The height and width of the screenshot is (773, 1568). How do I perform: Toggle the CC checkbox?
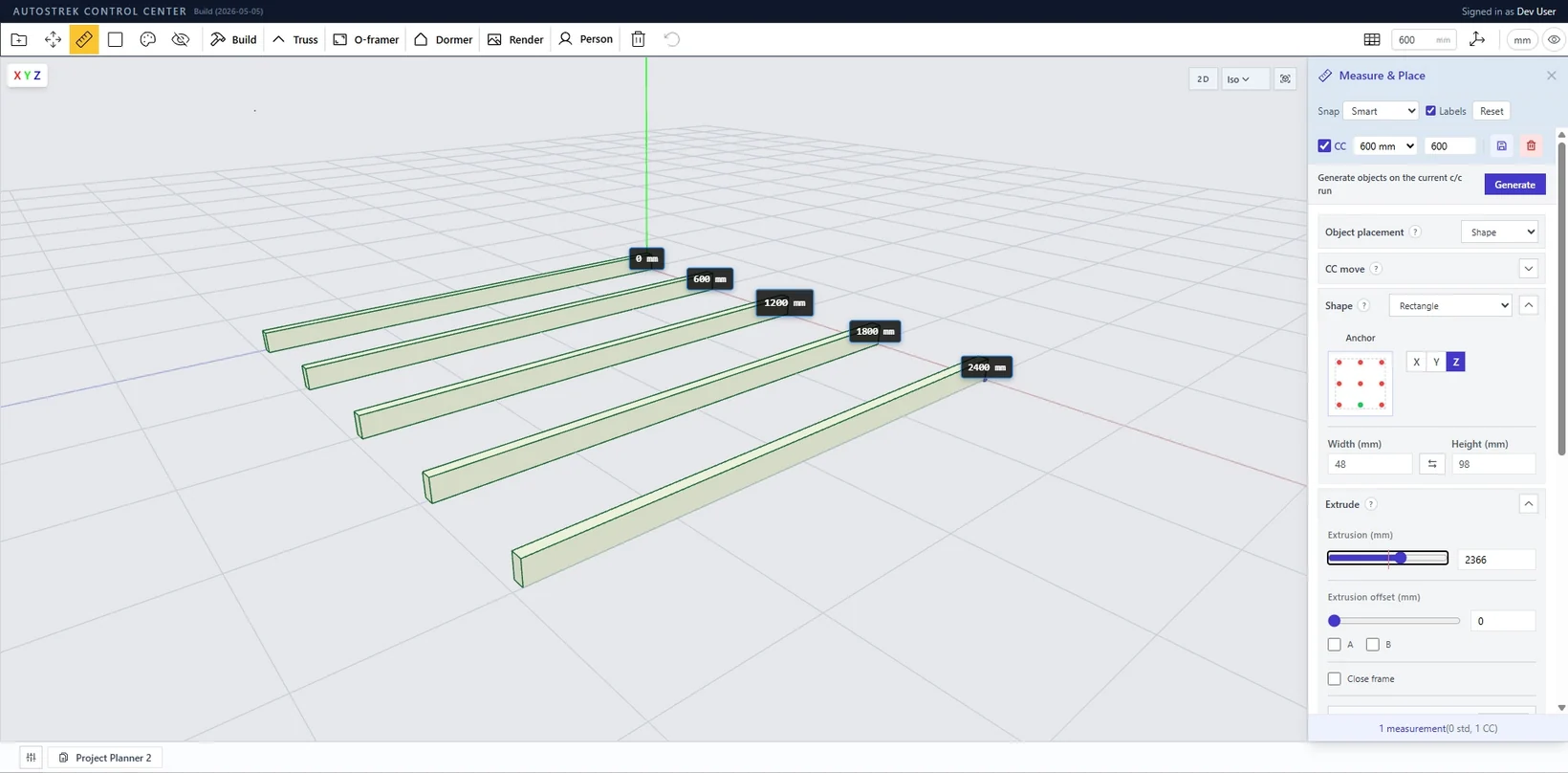point(1324,146)
